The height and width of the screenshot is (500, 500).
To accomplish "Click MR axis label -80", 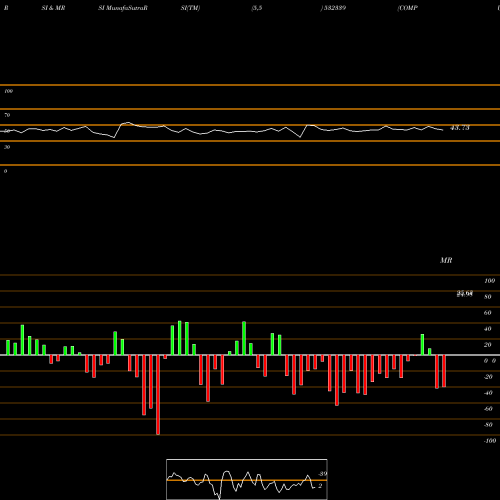I will point(488,425).
